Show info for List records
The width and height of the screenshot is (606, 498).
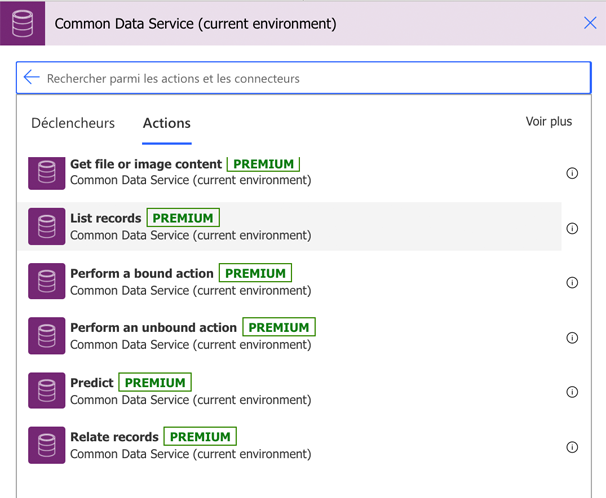pos(572,228)
